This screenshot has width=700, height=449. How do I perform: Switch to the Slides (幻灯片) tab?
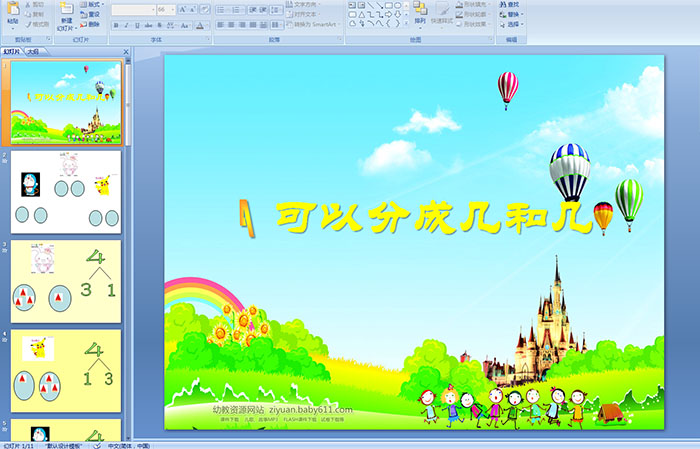point(13,52)
